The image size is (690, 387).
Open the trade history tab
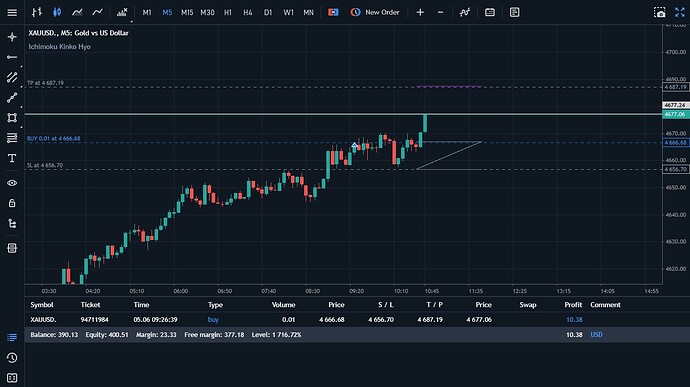pyautogui.click(x=12, y=358)
